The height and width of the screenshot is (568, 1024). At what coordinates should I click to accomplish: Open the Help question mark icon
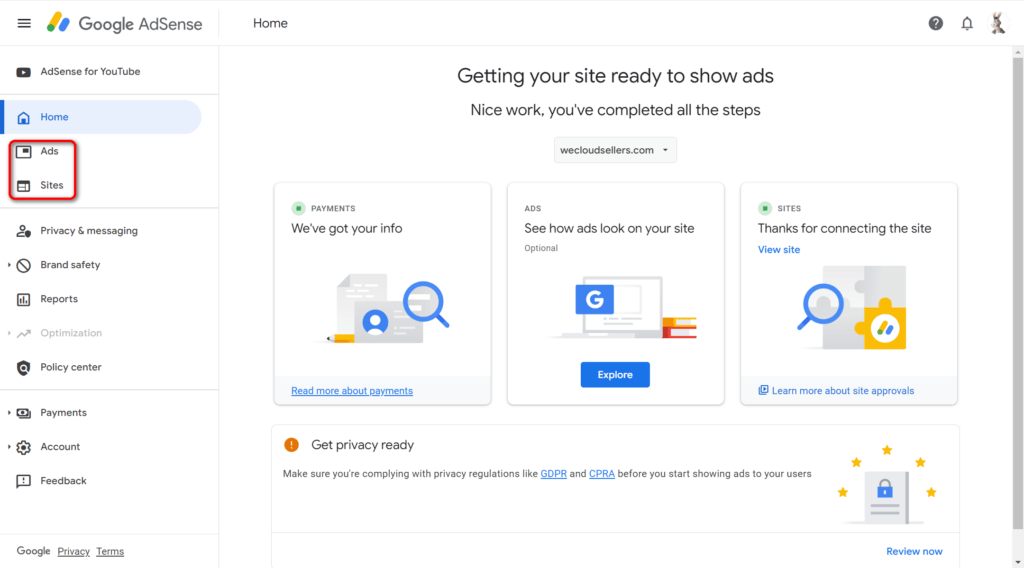pyautogui.click(x=936, y=24)
